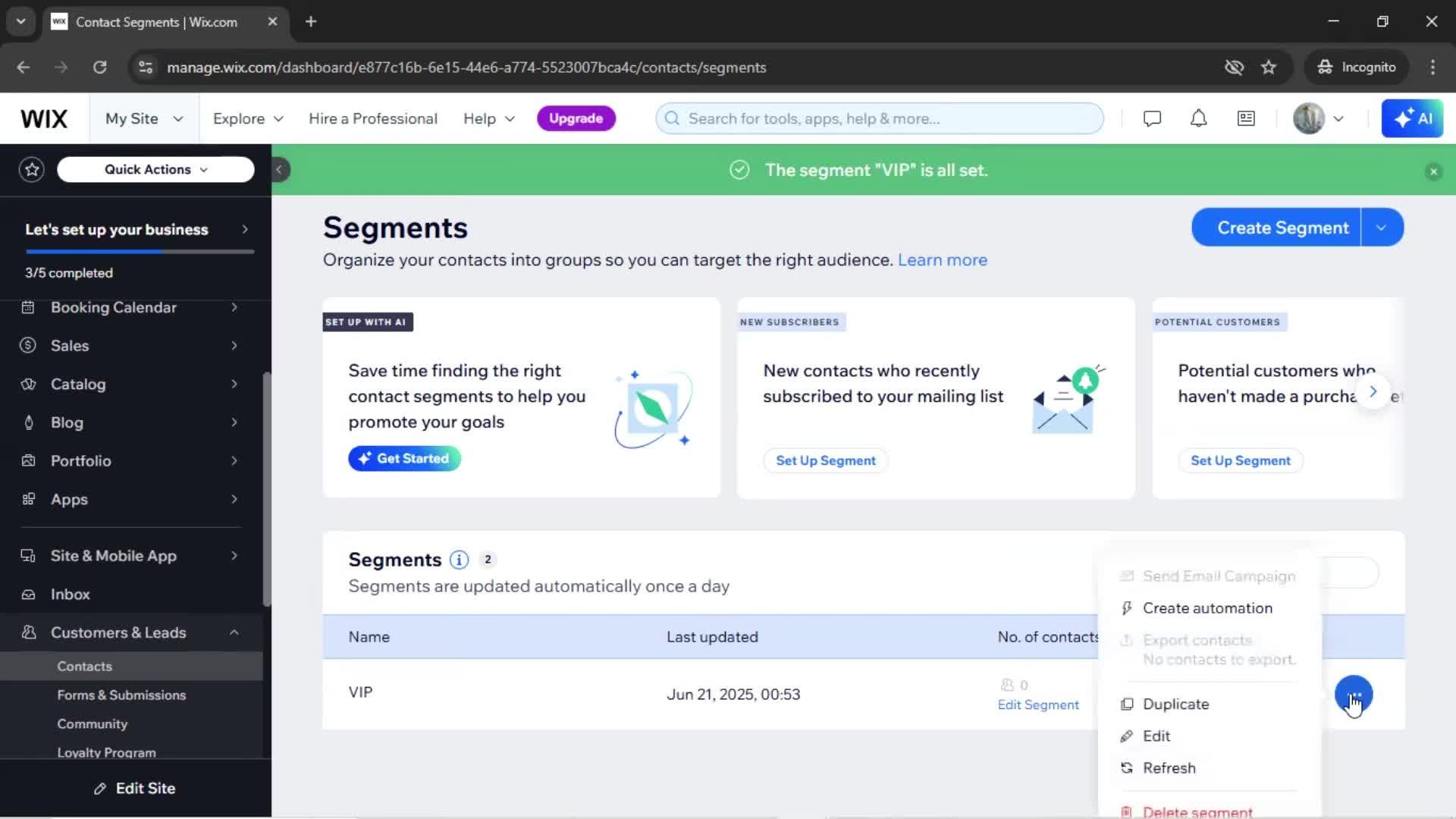Click the site information icon in address bar
The width and height of the screenshot is (1456, 819).
(x=146, y=67)
